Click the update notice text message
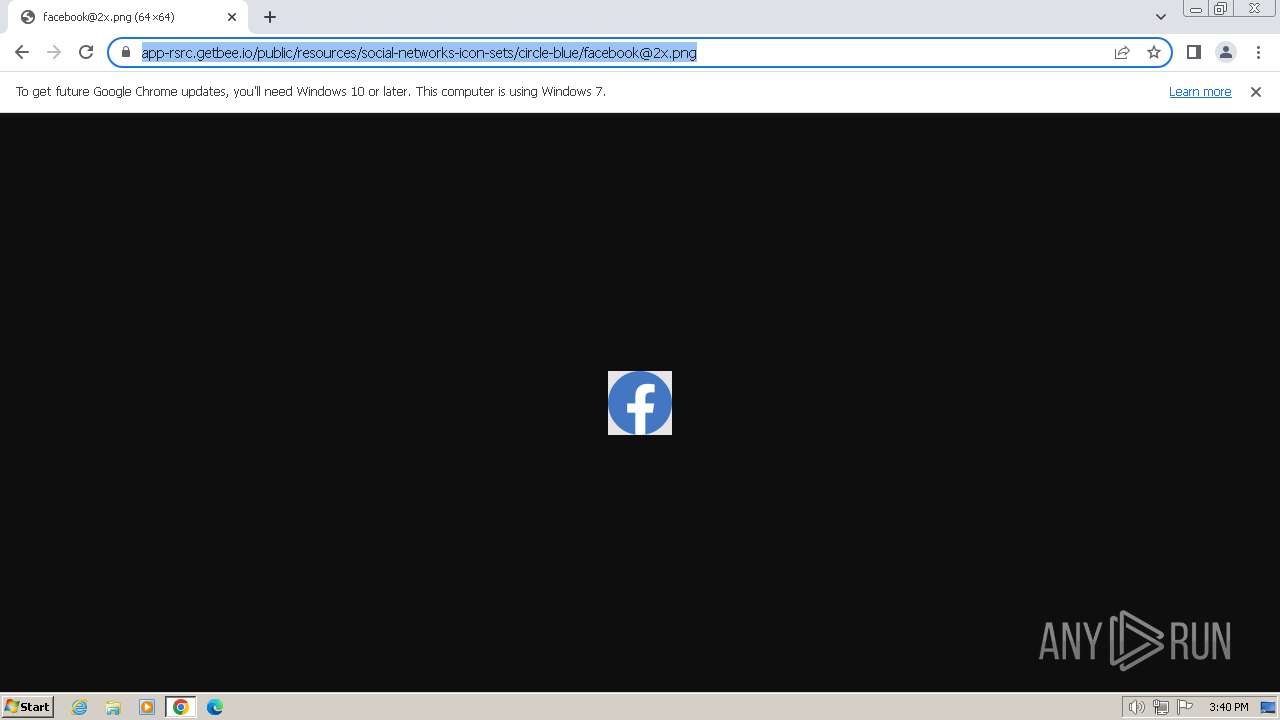Viewport: 1280px width, 720px height. (x=311, y=92)
